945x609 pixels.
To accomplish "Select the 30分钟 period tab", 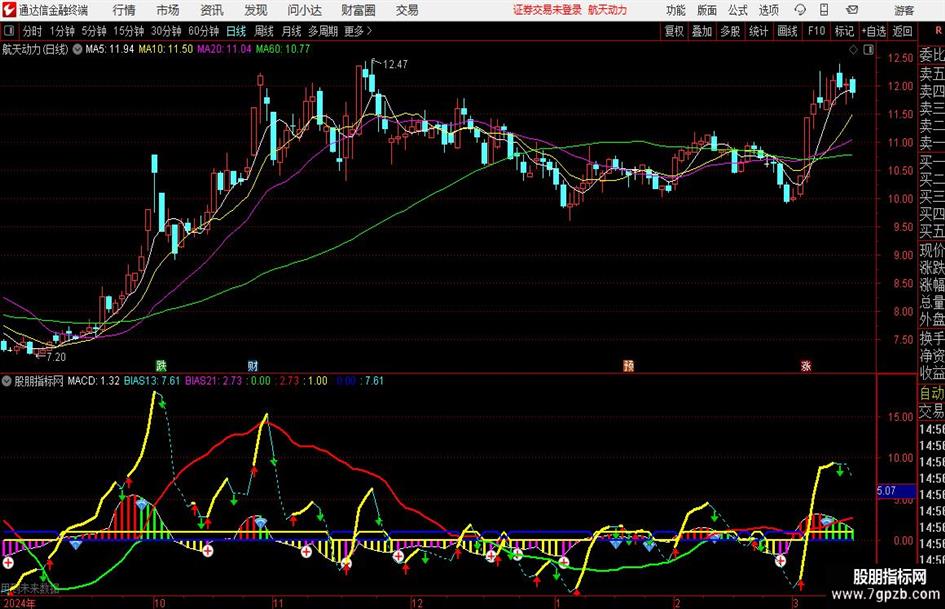I will pos(166,31).
